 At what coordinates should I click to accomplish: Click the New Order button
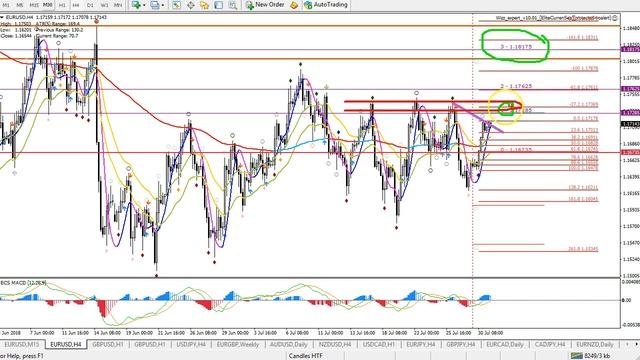(265, 5)
